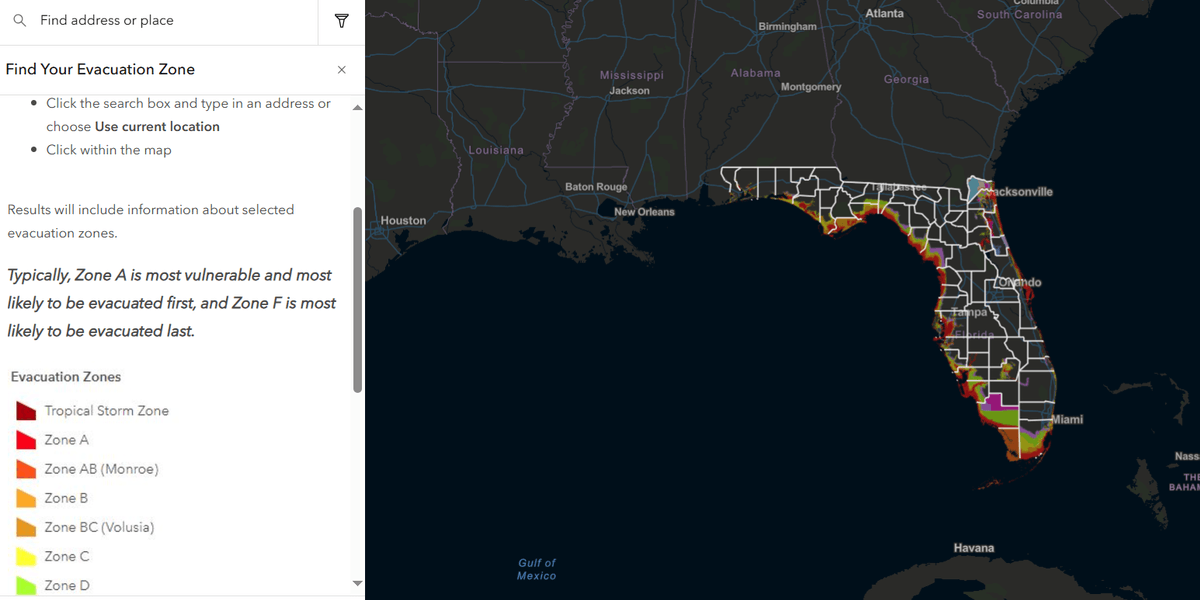
Task: Close the Find Your Evacuation Zone panel
Action: click(342, 70)
